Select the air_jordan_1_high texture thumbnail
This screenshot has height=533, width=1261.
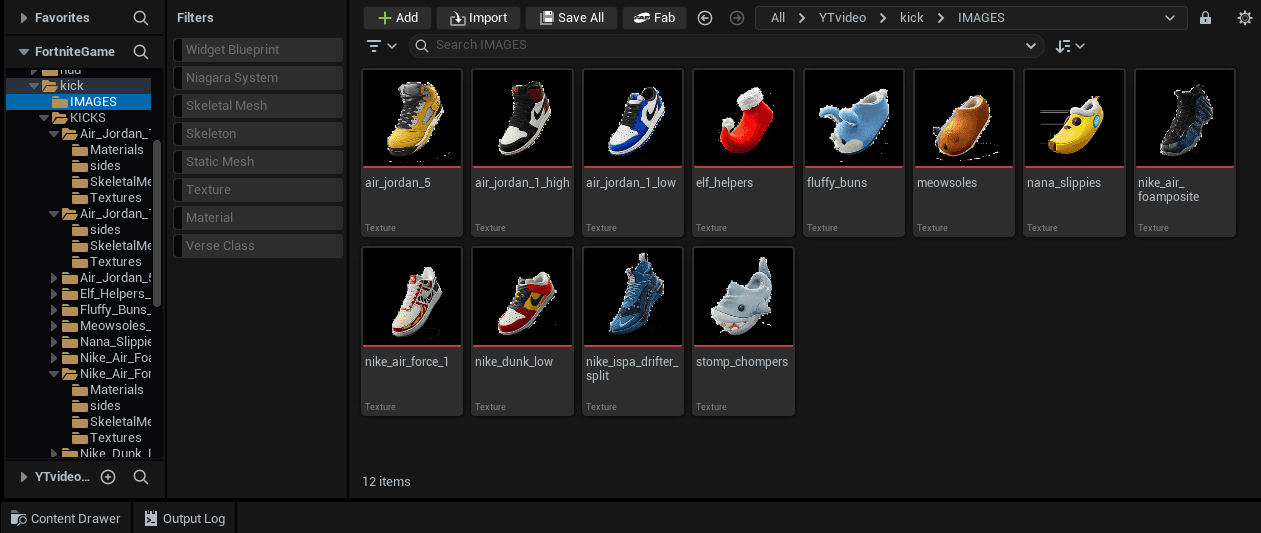[x=522, y=118]
